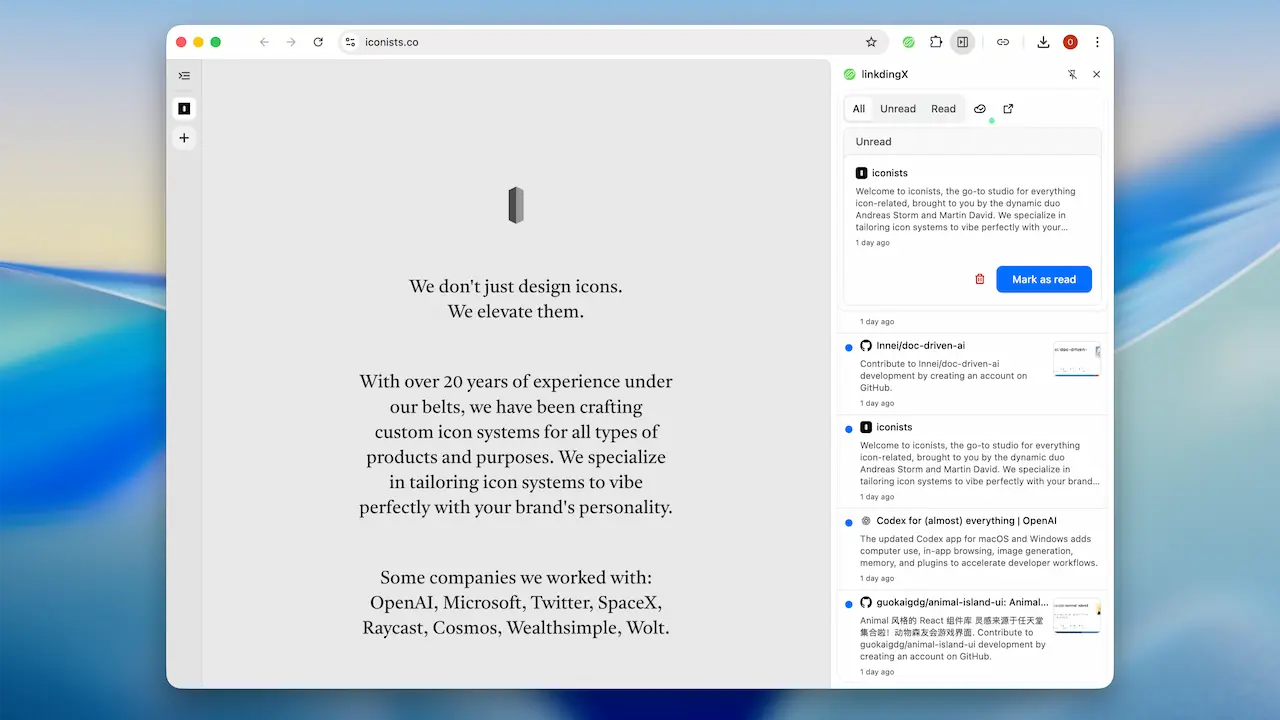Viewport: 1280px width, 720px height.
Task: Select the All filter tab
Action: [859, 109]
